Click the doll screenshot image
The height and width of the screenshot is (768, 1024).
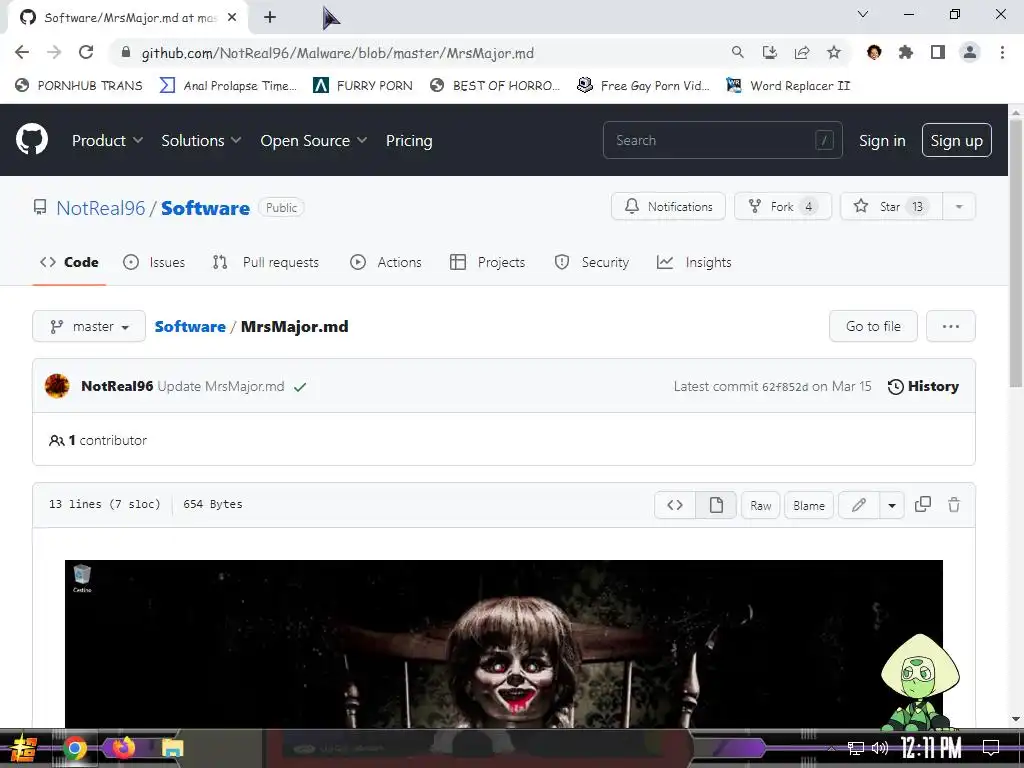[x=504, y=644]
